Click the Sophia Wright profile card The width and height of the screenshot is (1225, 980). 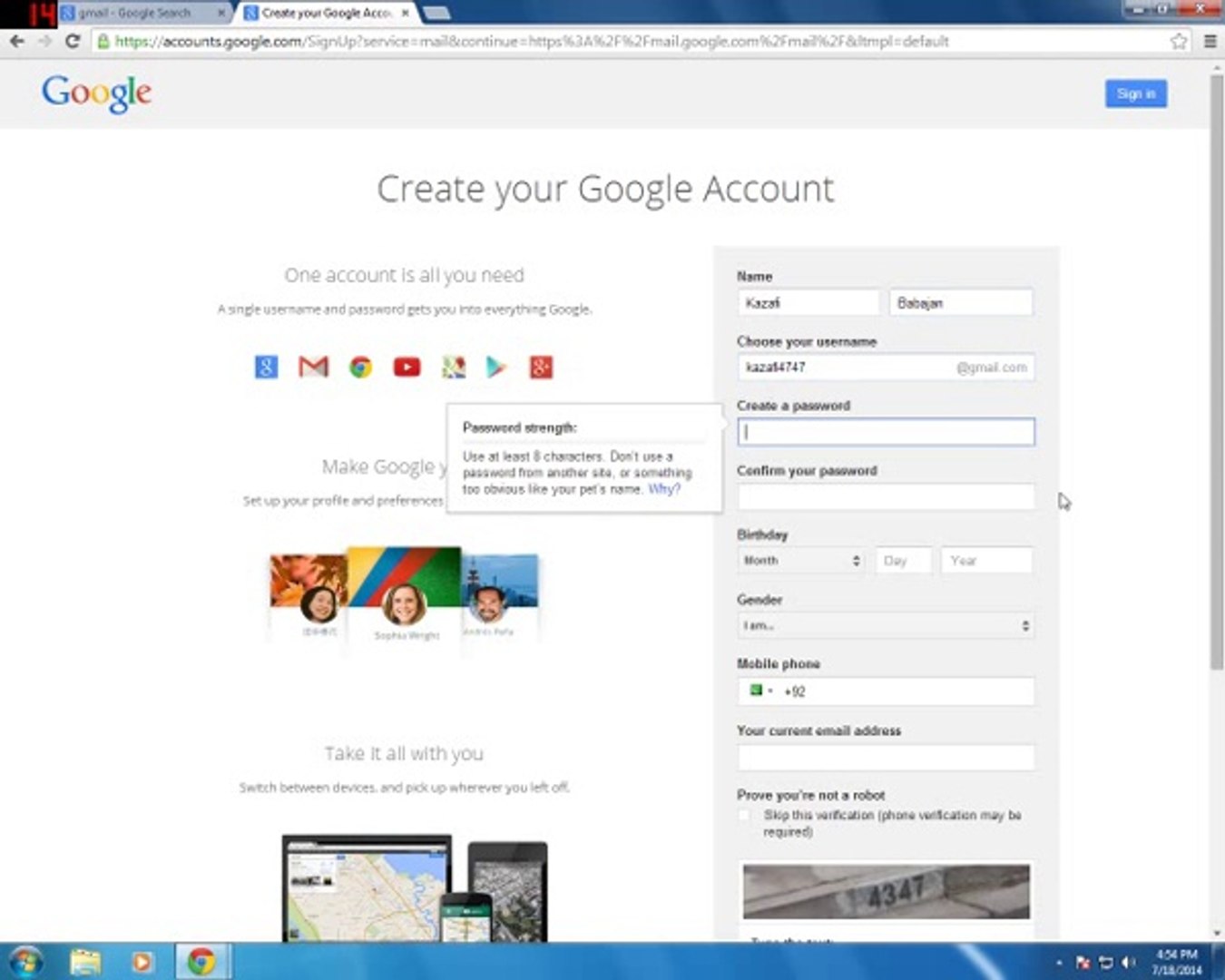click(x=405, y=594)
